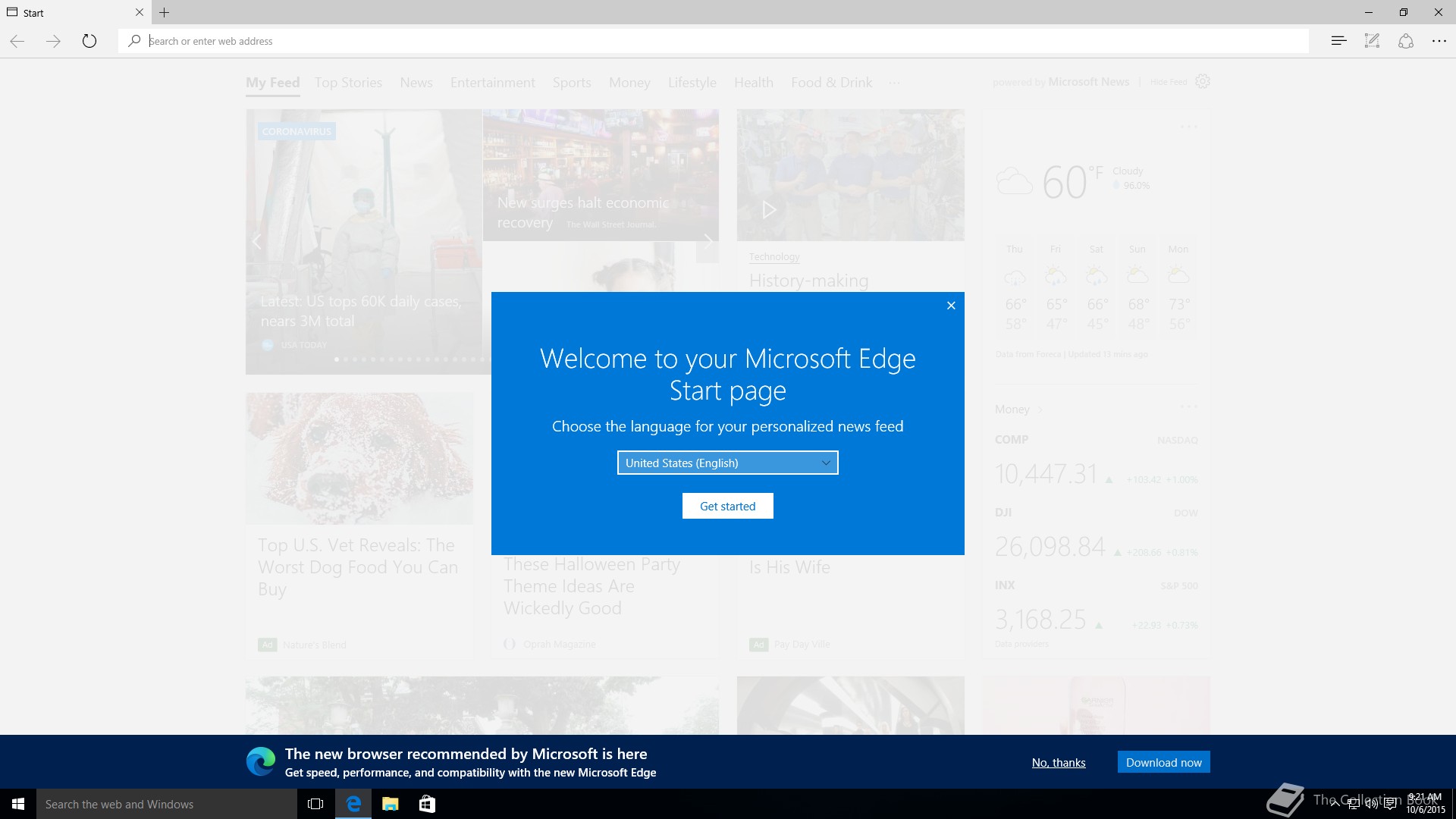Viewport: 1456px width, 819px height.
Task: Click in the search or web address box
Action: pyautogui.click(x=713, y=41)
